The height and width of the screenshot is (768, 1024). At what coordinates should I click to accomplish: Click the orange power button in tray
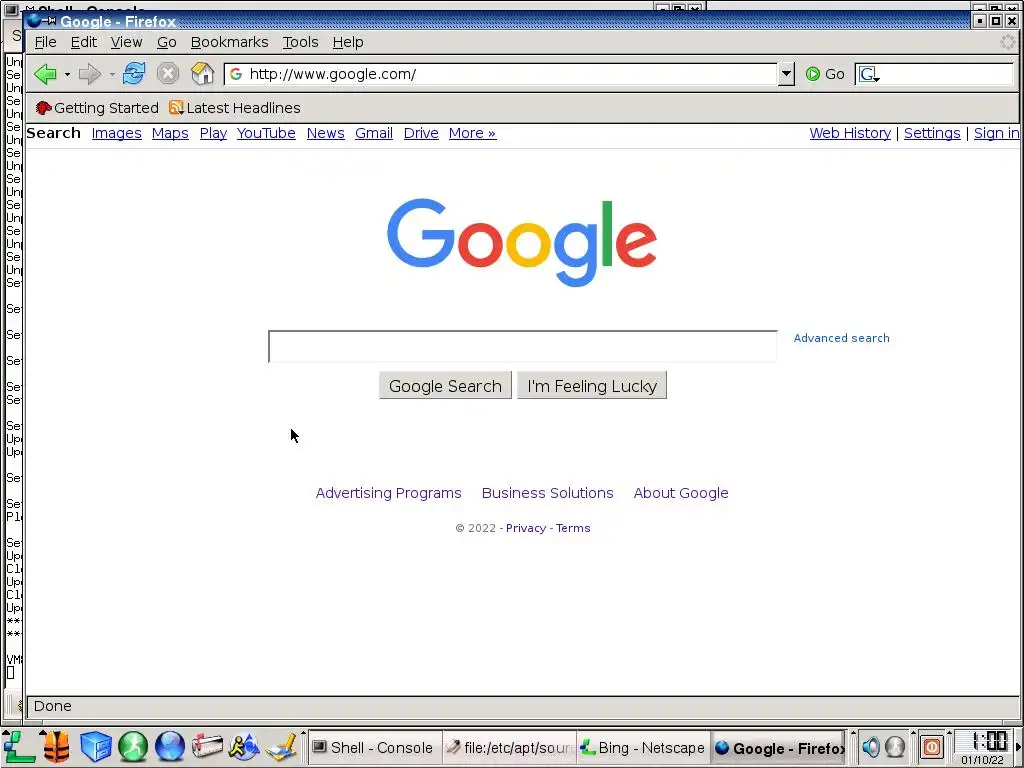coord(931,747)
